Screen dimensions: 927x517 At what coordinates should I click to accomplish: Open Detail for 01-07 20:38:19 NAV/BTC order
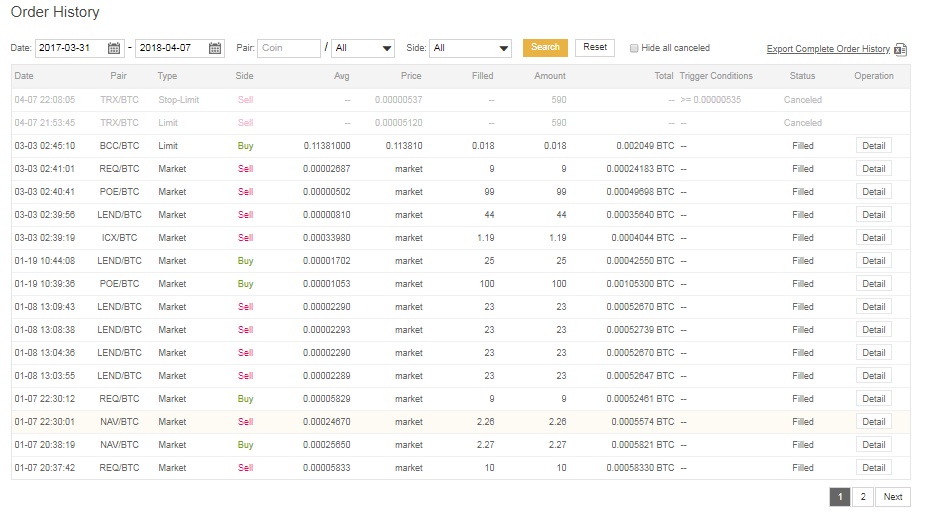[x=873, y=445]
